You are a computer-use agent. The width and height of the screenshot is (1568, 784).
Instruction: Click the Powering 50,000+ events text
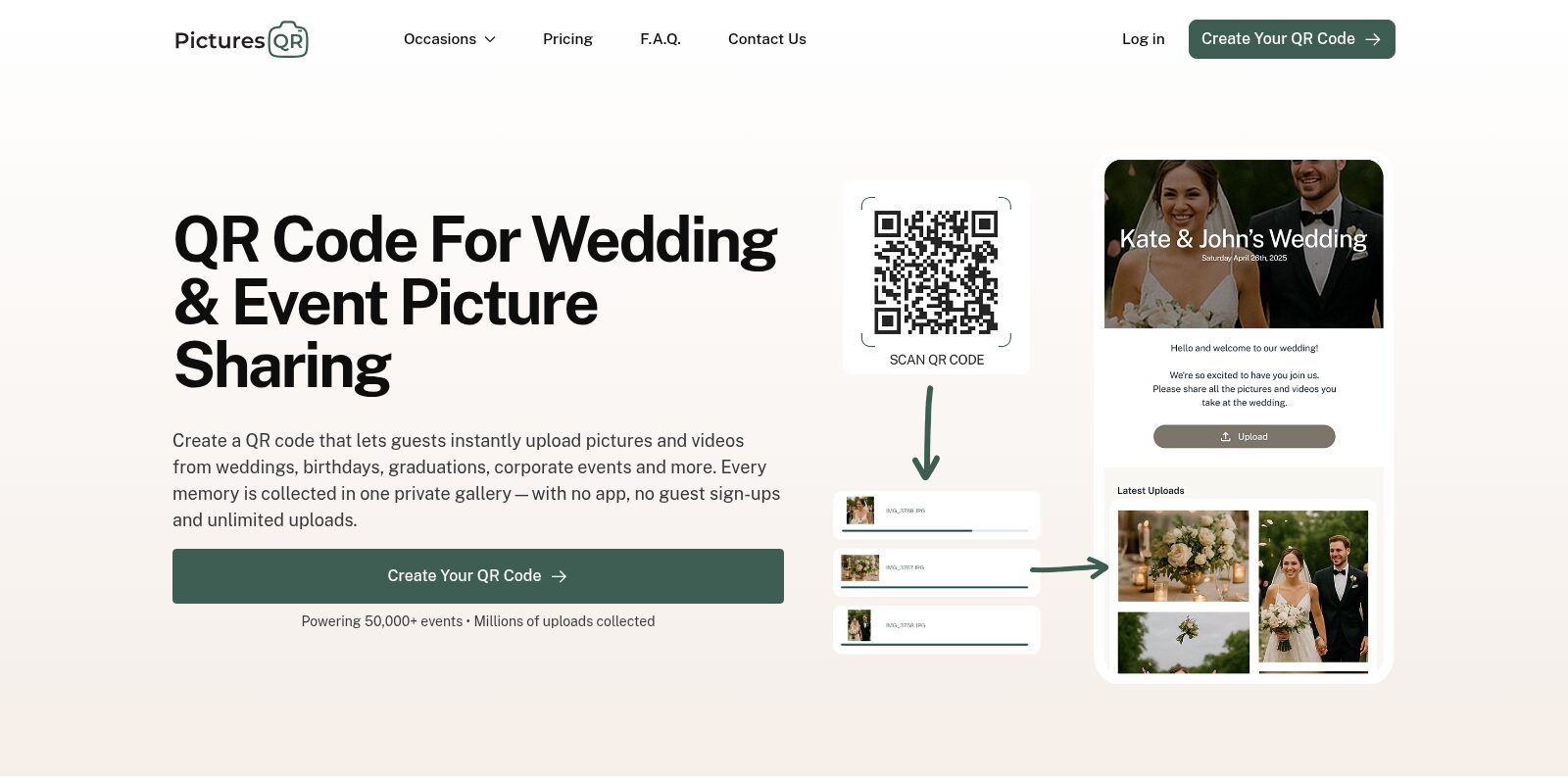478,621
